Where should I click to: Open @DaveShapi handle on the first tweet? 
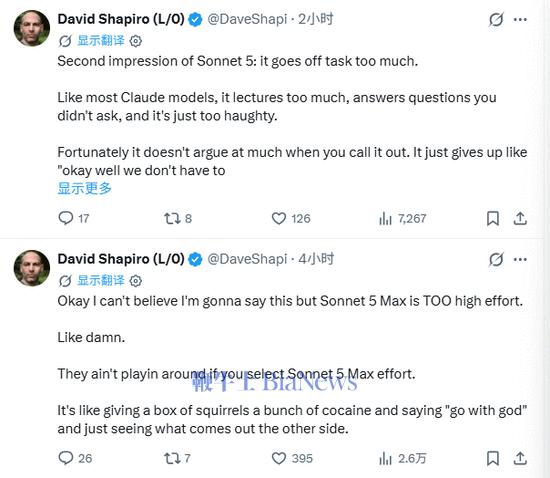click(247, 19)
